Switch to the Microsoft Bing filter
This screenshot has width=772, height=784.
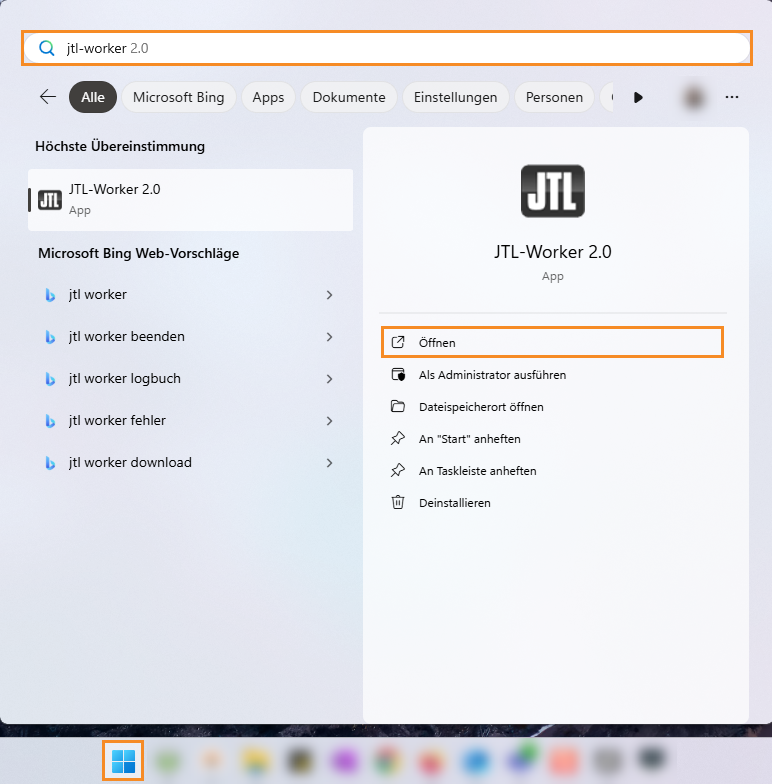179,97
